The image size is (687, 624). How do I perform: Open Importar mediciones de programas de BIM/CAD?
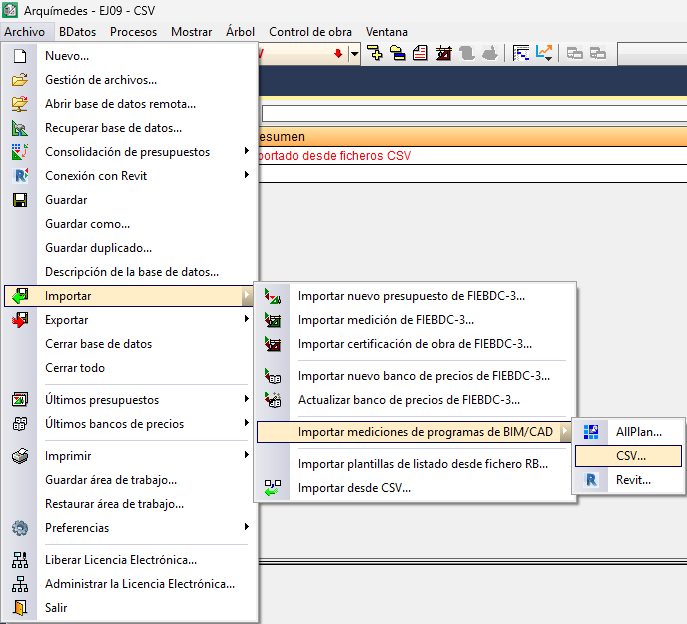click(x=414, y=432)
